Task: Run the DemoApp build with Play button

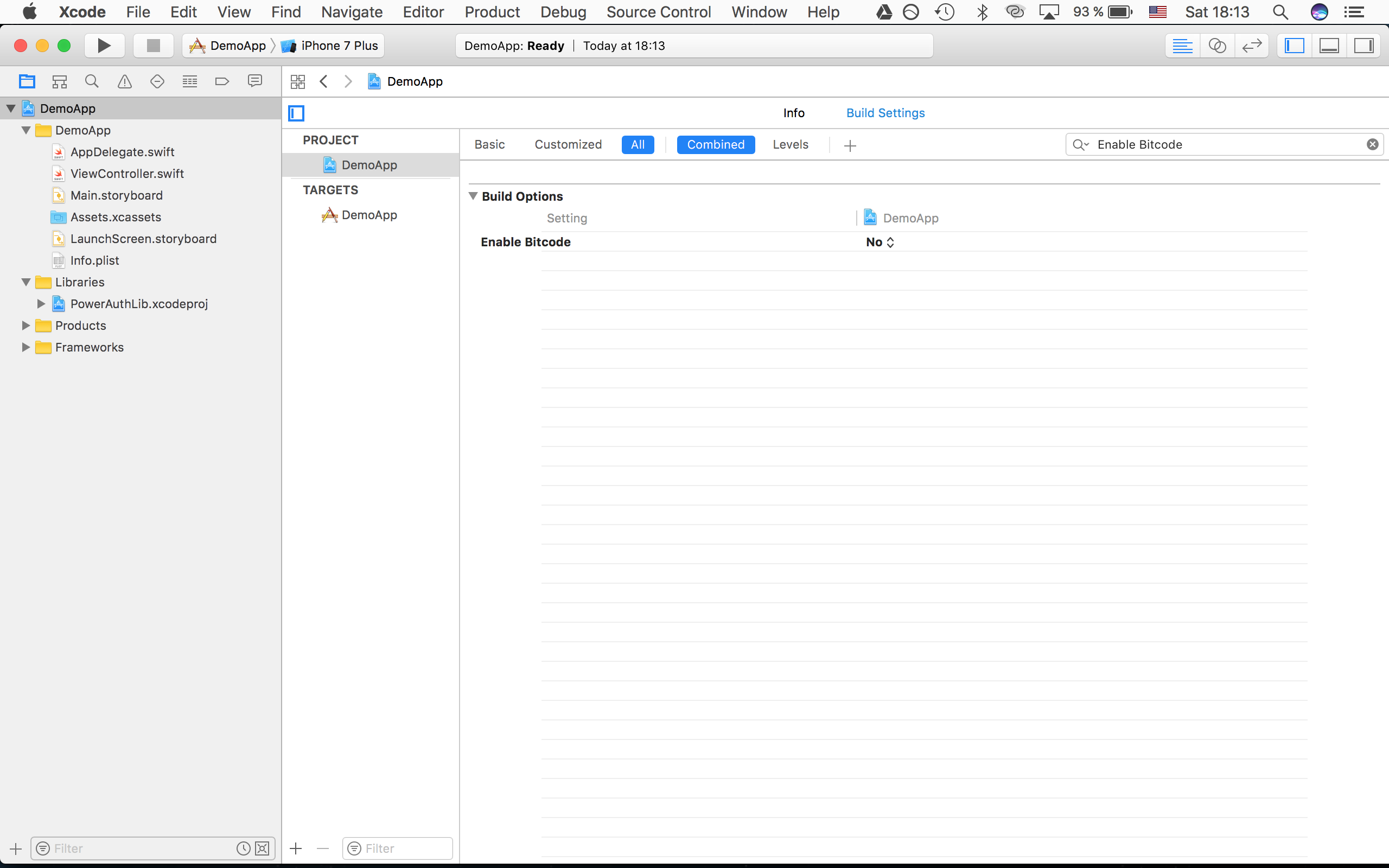Action: click(104, 46)
